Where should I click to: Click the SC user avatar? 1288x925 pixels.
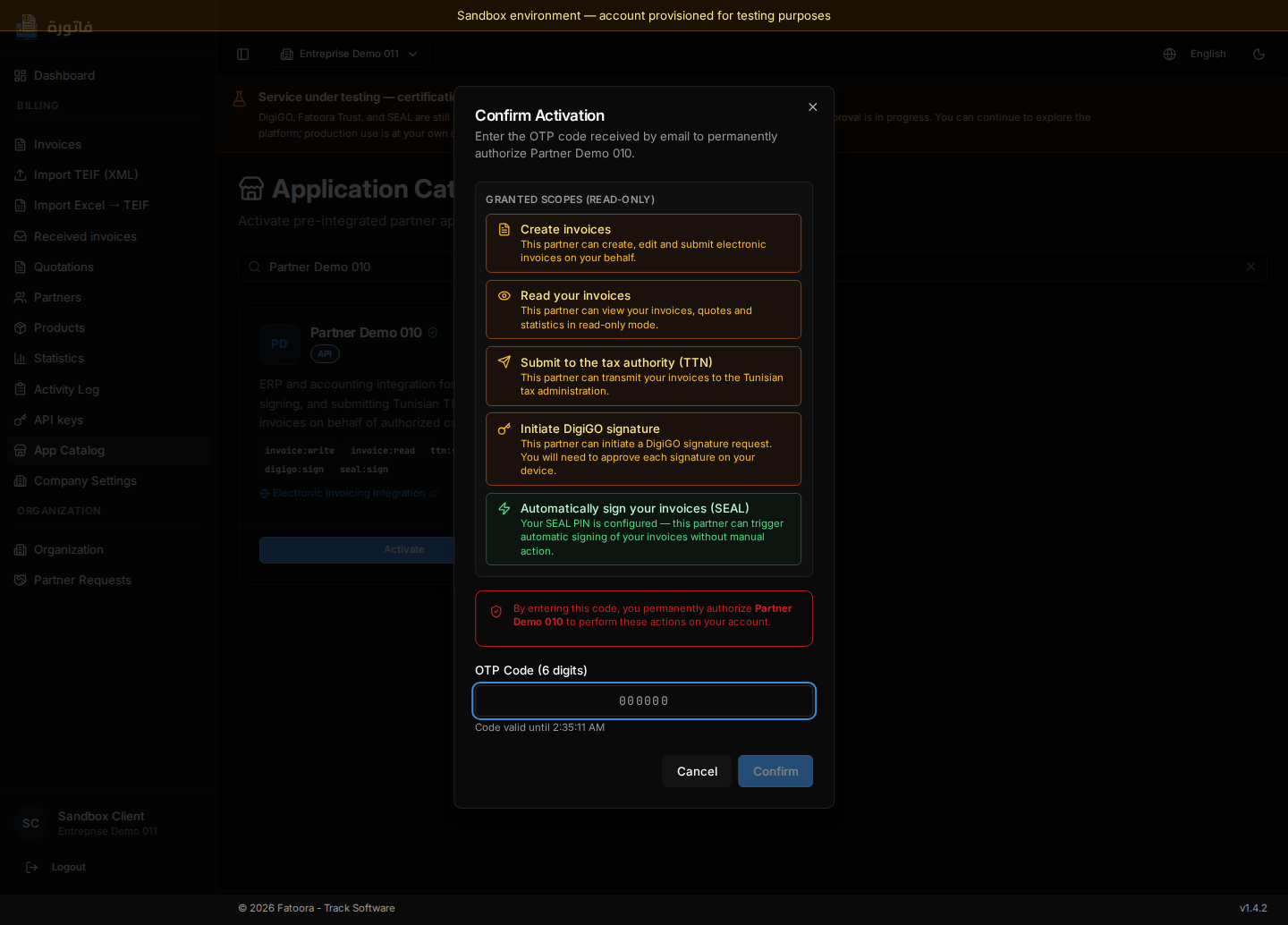(30, 823)
